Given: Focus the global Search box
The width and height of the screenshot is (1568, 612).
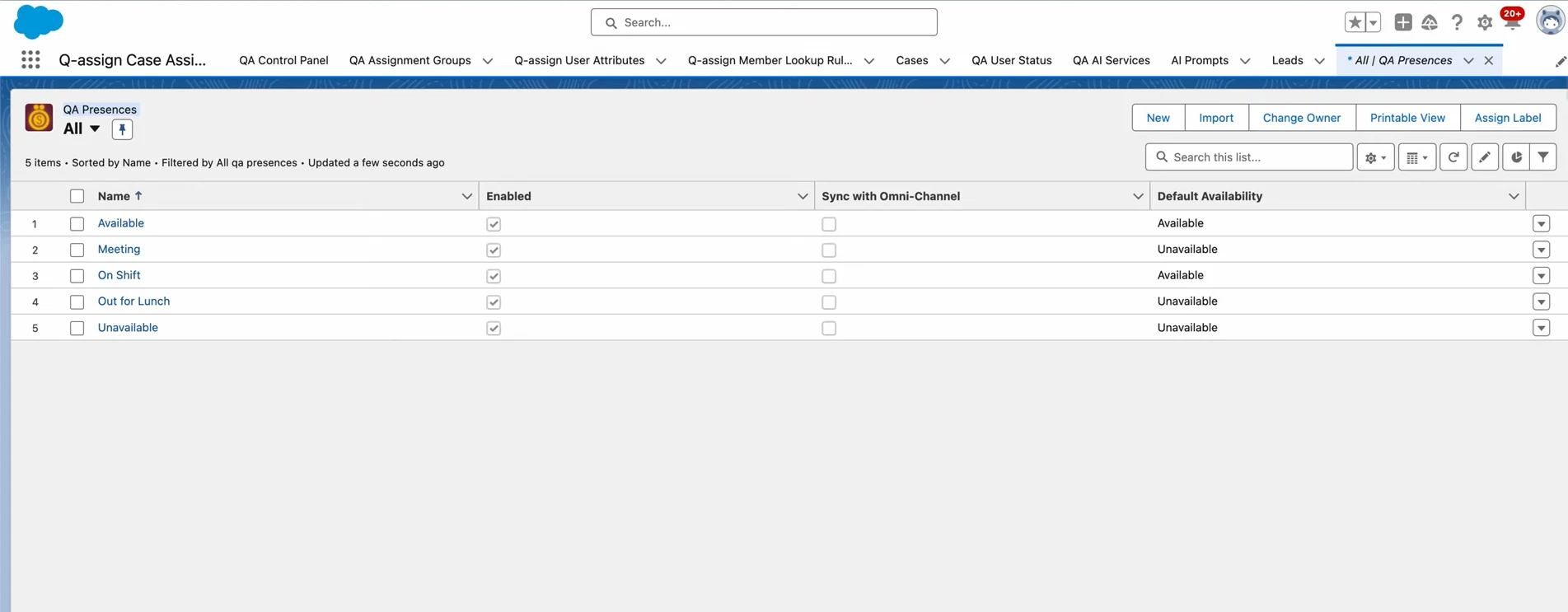Looking at the screenshot, I should pyautogui.click(x=764, y=22).
